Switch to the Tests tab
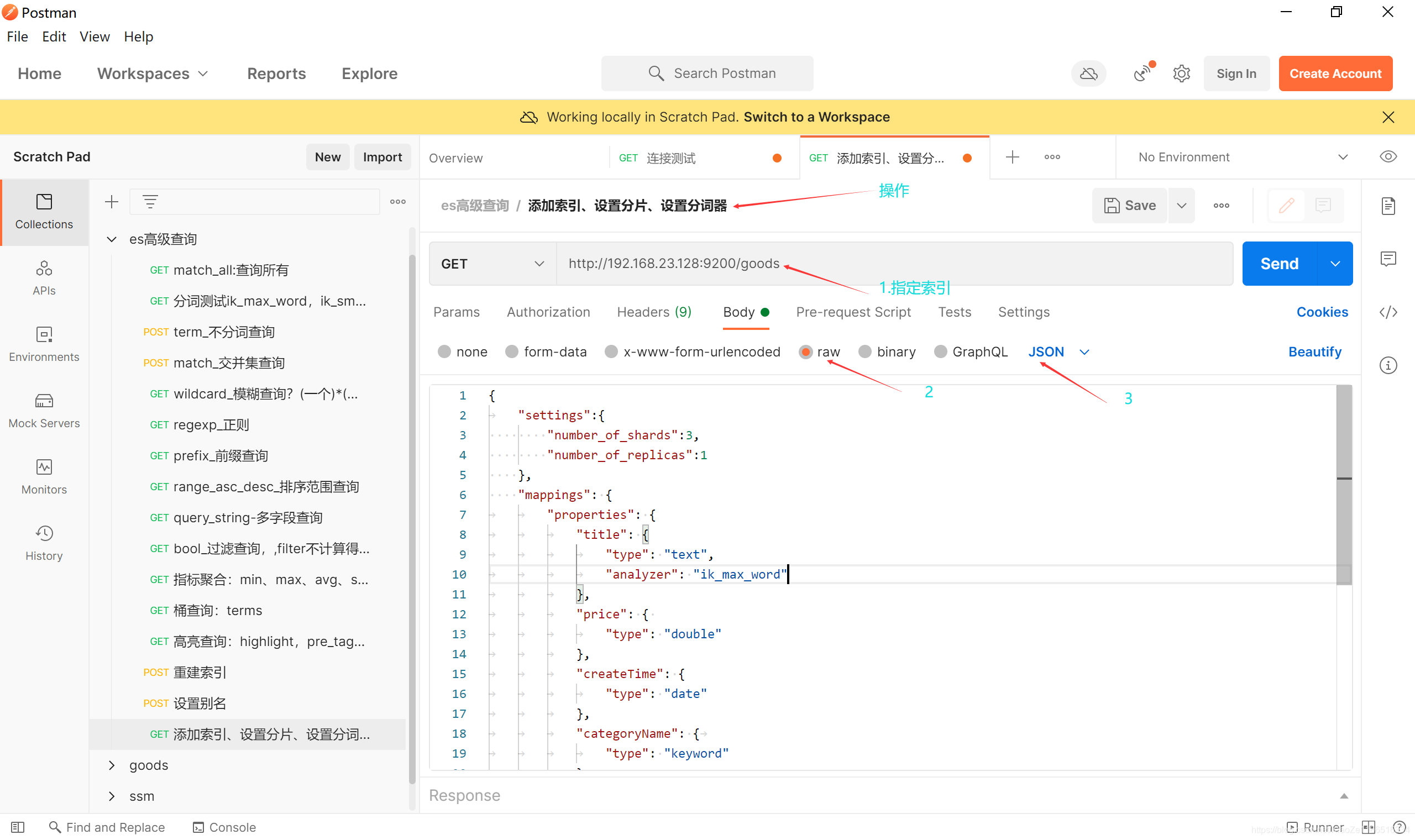The width and height of the screenshot is (1415, 840). click(954, 312)
